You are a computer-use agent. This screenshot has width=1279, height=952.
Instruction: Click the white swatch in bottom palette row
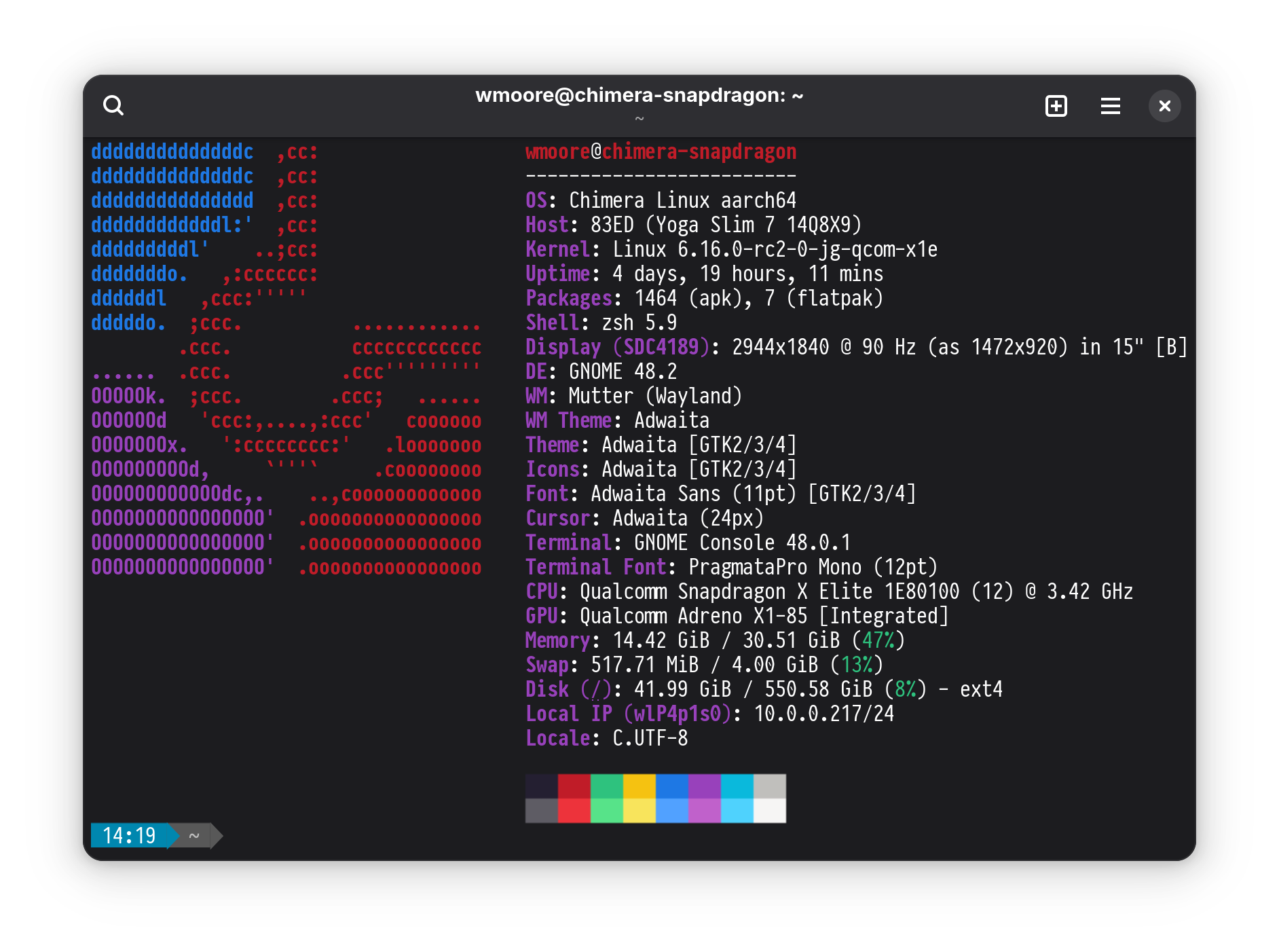pyautogui.click(x=770, y=811)
